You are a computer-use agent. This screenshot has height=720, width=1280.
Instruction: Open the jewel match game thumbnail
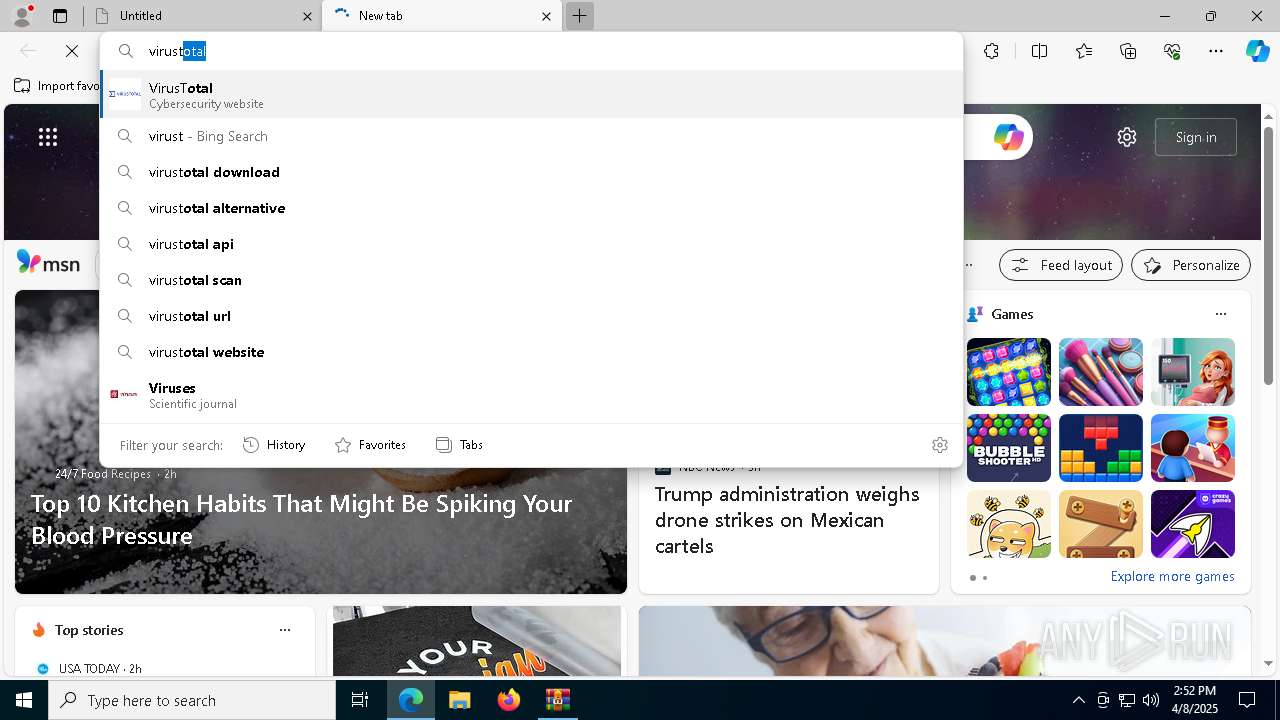[x=1009, y=372]
